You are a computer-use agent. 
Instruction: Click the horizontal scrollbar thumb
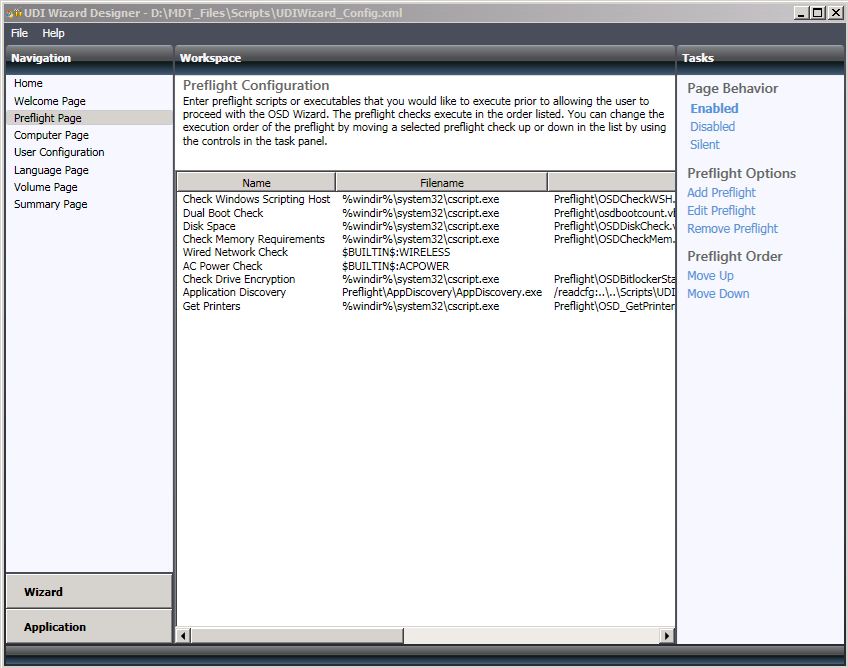(x=297, y=636)
